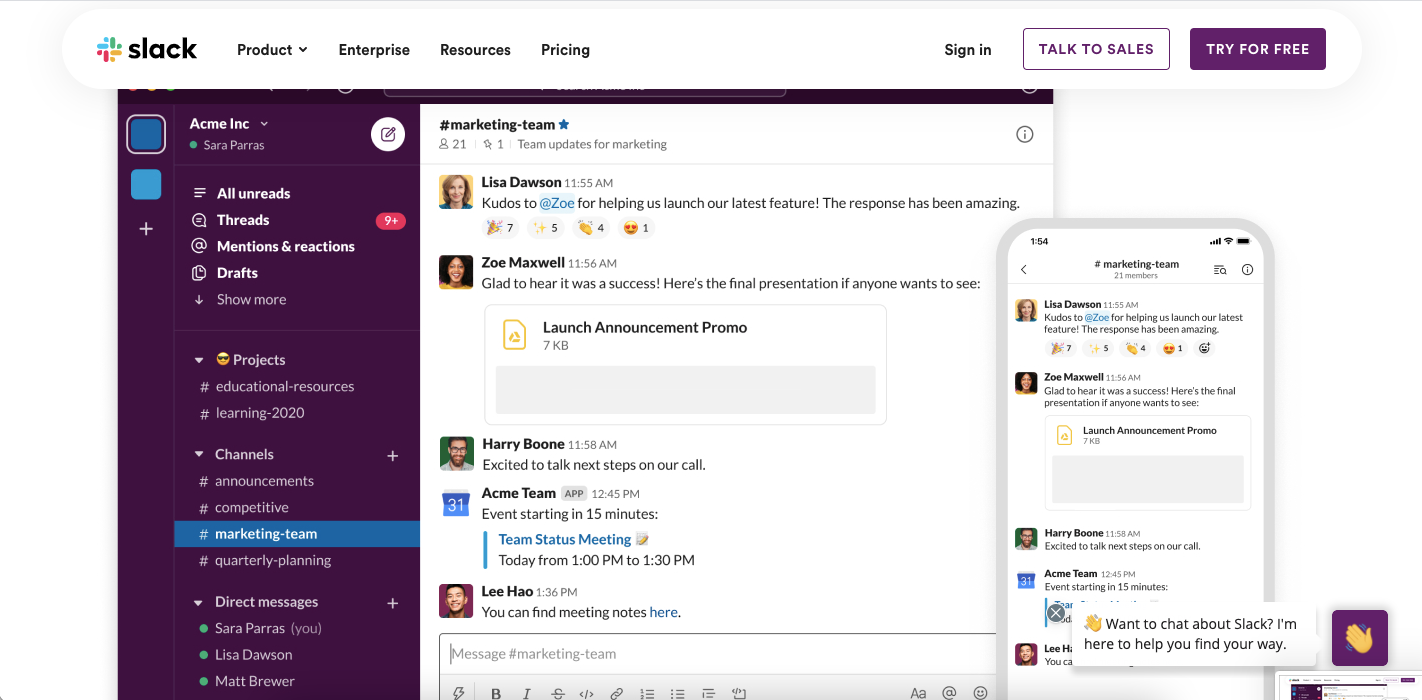Screen dimensions: 1422x700
Task: Click the @ mention icon
Action: [x=949, y=692]
